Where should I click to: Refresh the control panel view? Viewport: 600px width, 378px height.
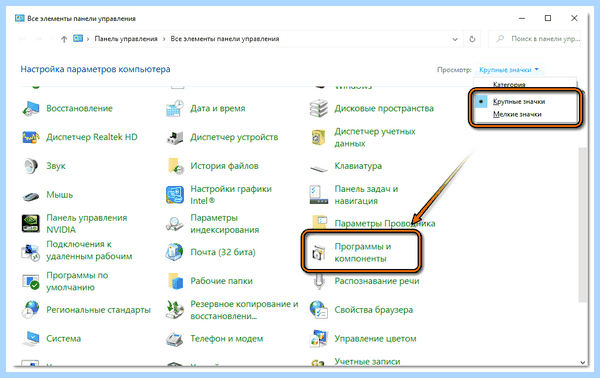[472, 39]
